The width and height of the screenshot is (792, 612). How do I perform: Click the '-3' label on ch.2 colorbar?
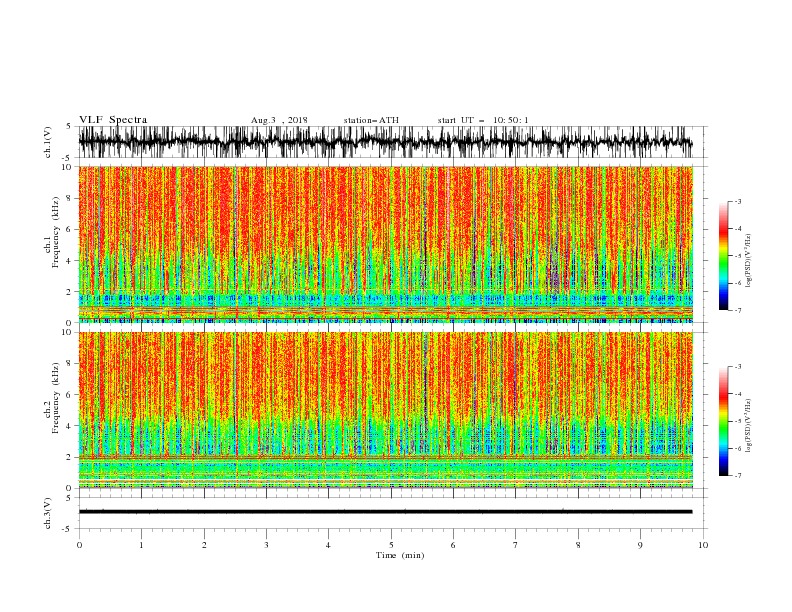(x=737, y=367)
